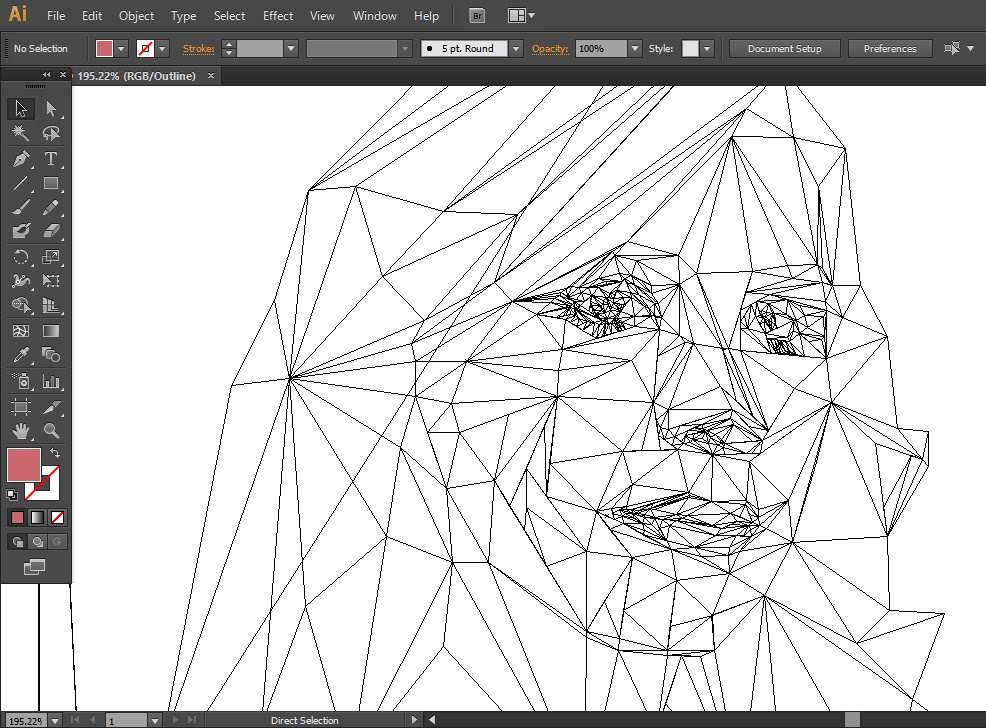Viewport: 986px width, 728px height.
Task: Open the brush definition 5 pt. Round dropdown
Action: pyautogui.click(x=515, y=49)
